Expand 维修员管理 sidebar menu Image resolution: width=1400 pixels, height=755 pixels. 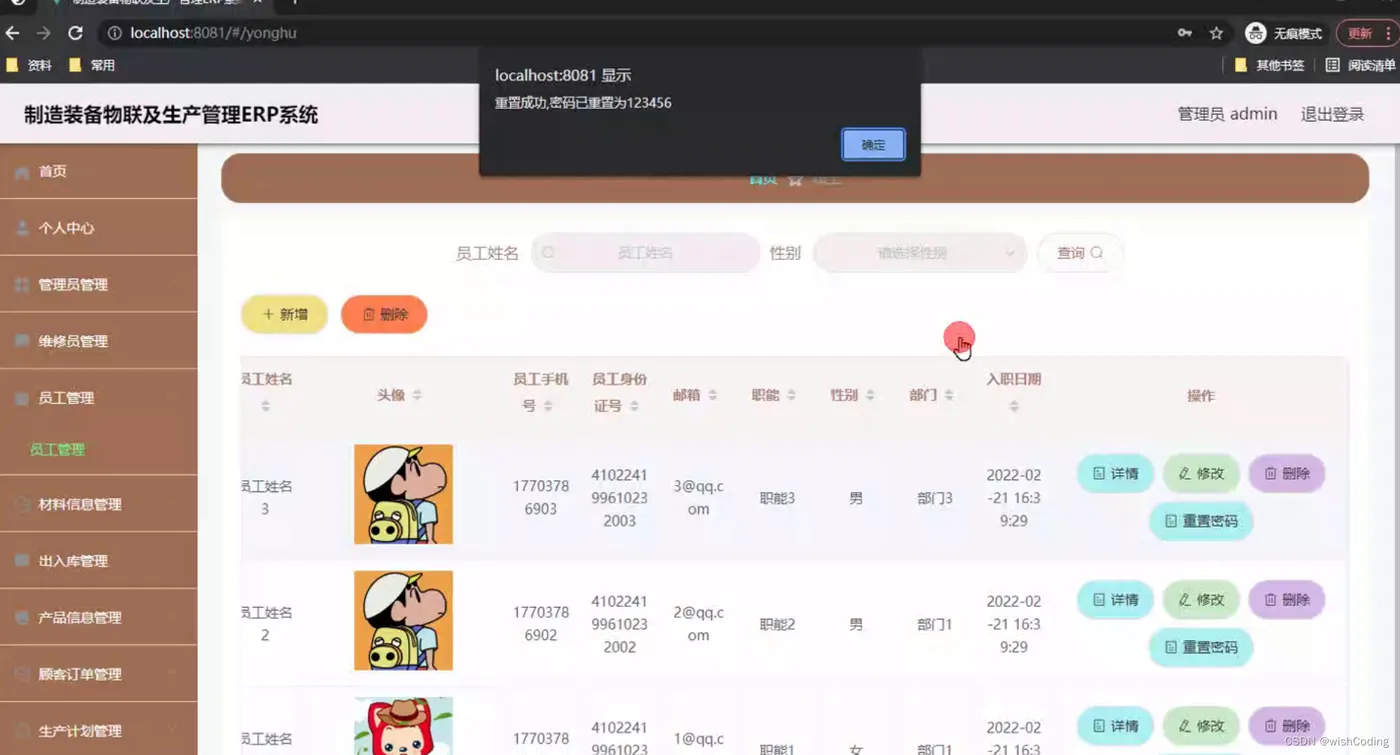(98, 341)
